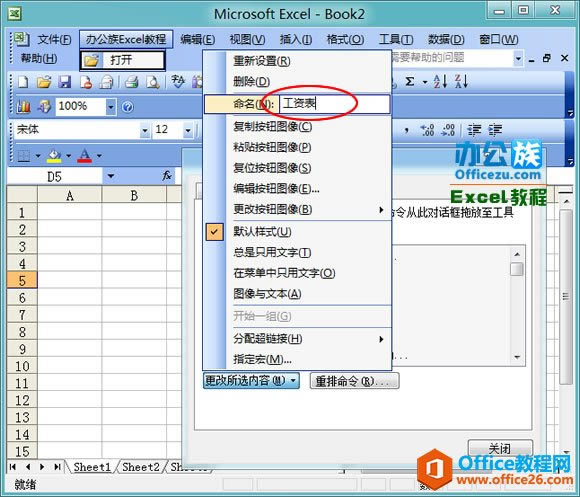Click the Sort Descending Z-A icon
Viewport: 580px width, 497px height.
click(461, 81)
